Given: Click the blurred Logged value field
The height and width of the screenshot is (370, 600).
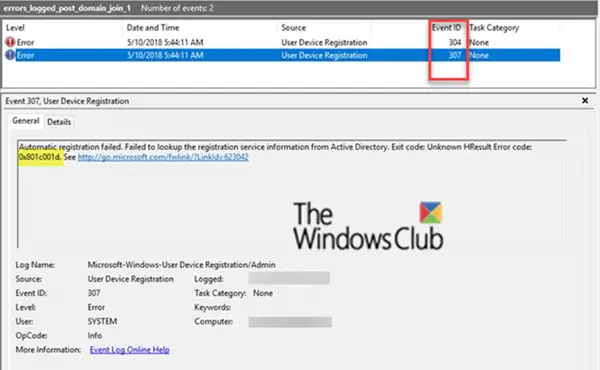Looking at the screenshot, I should (x=289, y=278).
